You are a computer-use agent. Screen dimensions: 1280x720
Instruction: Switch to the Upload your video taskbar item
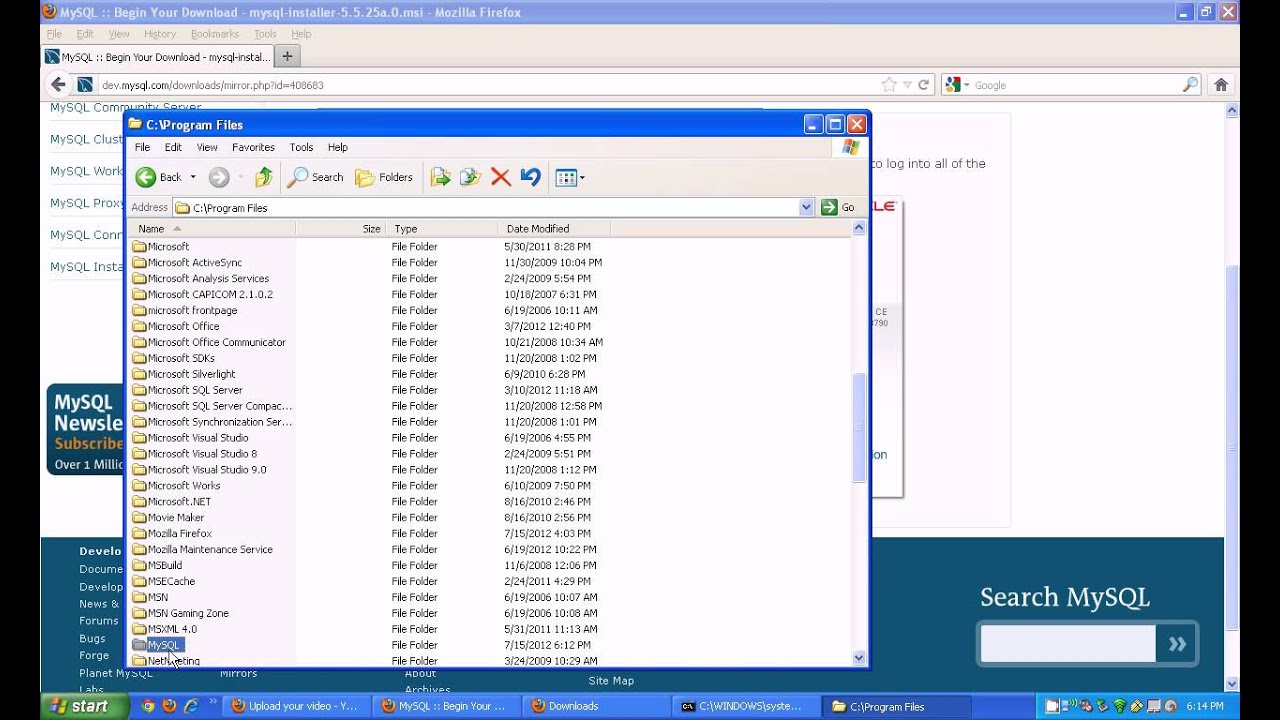point(295,706)
